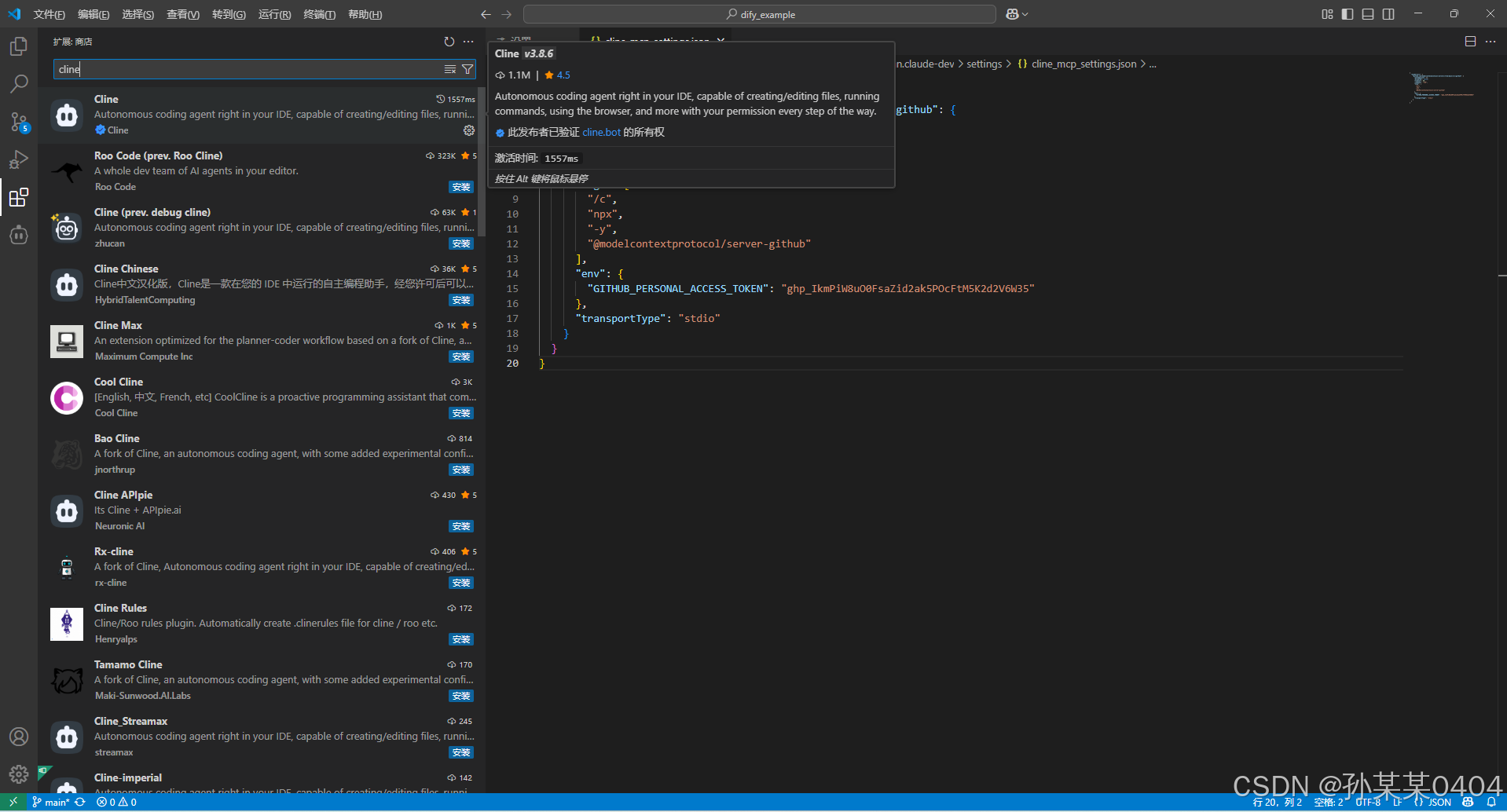Install Tamamo Cline extension

pos(461,696)
